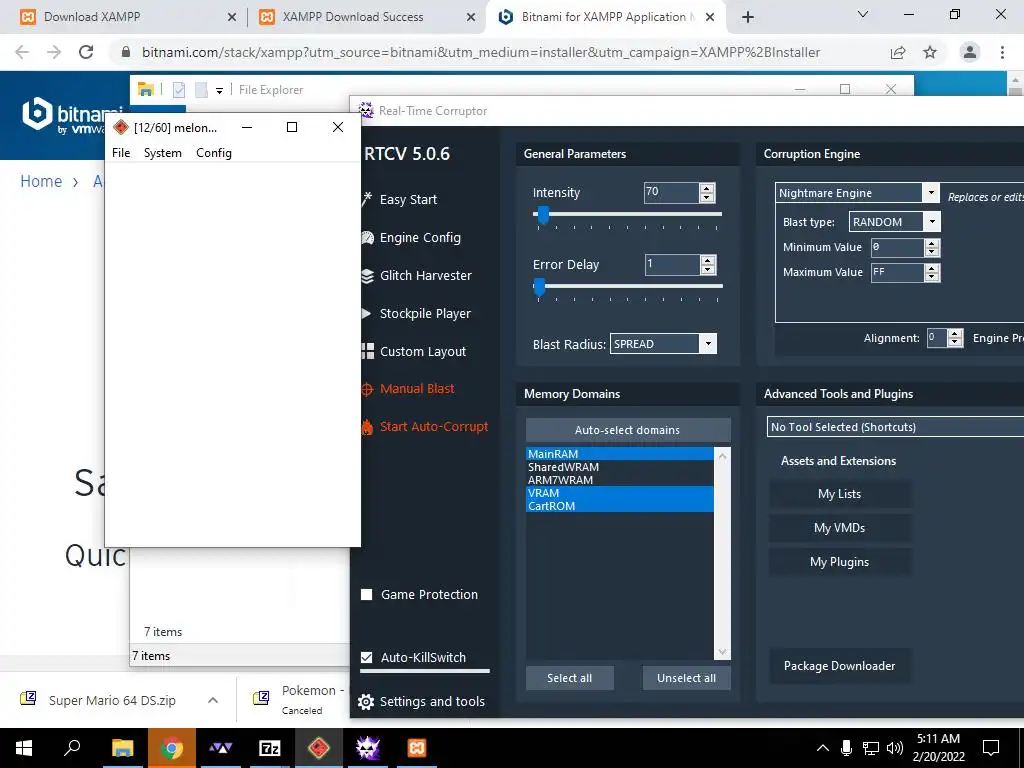Viewport: 1024px width, 768px height.
Task: Open taskbar search magnifier
Action: 72,747
